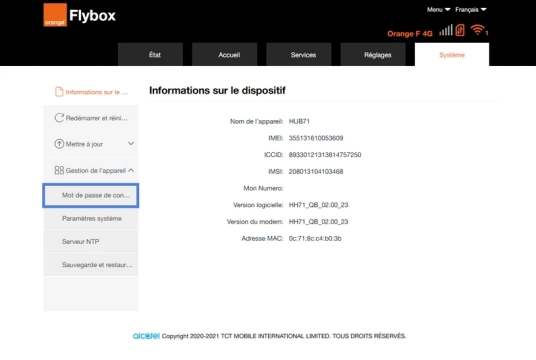The width and height of the screenshot is (536, 360).
Task: Expand the Mettre à jour chevron
Action: (131, 144)
